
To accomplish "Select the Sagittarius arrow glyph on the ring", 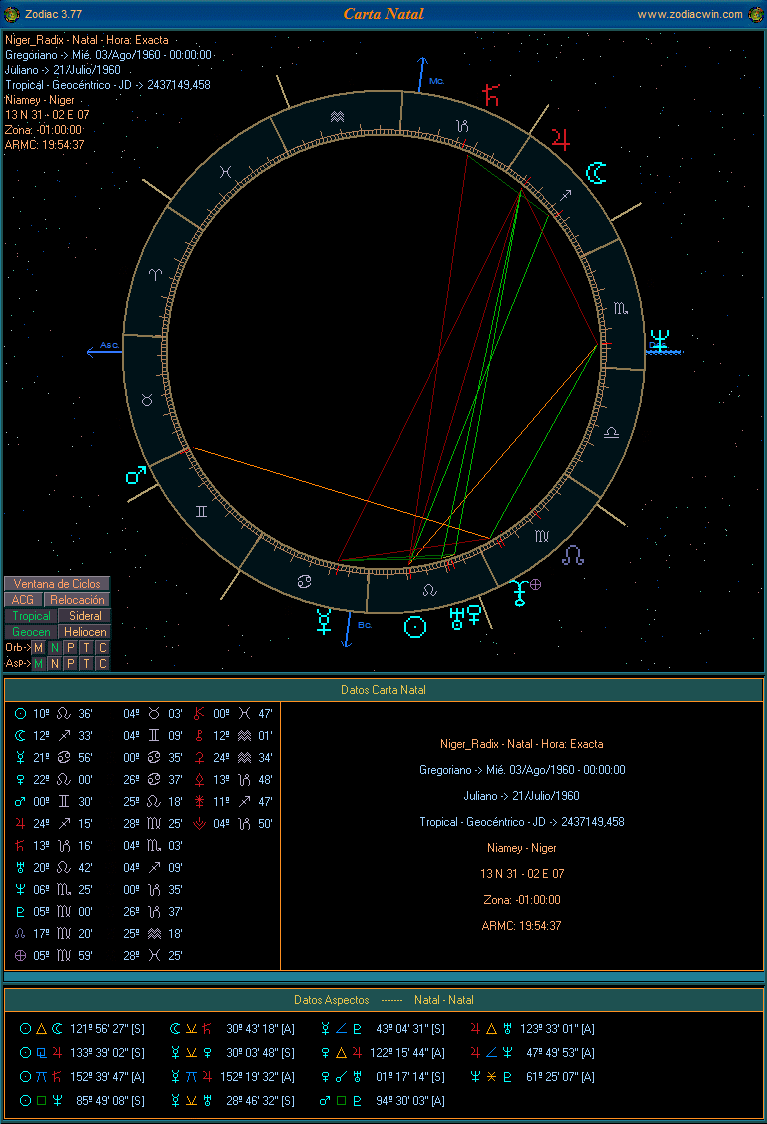I will pos(566,195).
